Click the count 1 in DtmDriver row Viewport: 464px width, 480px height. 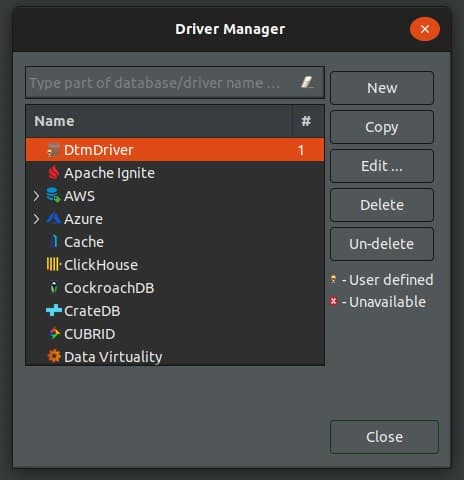(301, 150)
